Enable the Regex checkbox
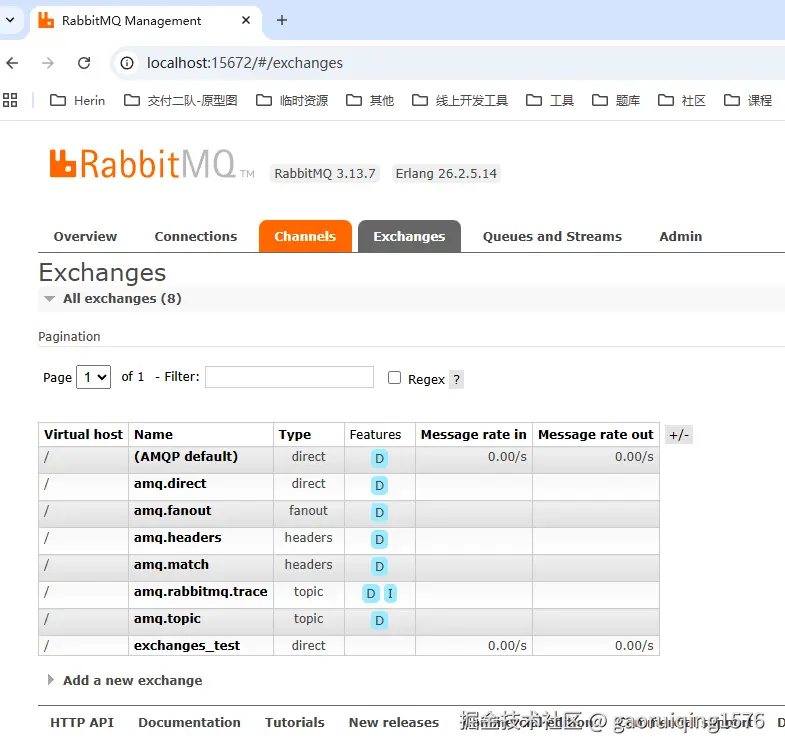This screenshot has width=785, height=754. click(395, 378)
